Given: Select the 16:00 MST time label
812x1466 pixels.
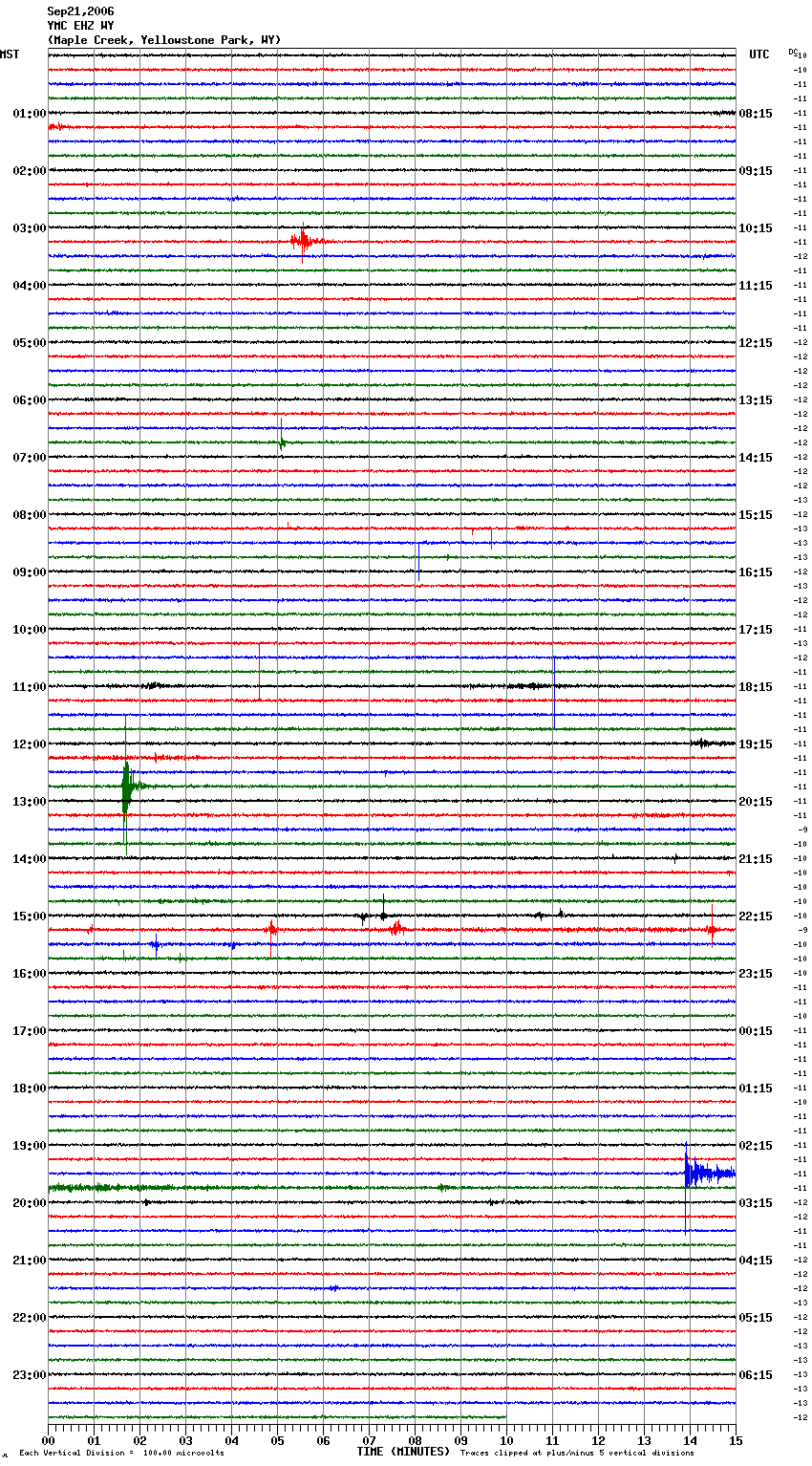Looking at the screenshot, I should pos(30,974).
